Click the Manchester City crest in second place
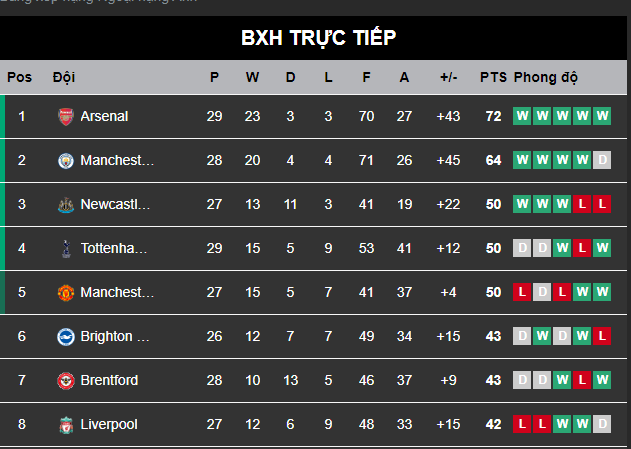 coord(66,161)
